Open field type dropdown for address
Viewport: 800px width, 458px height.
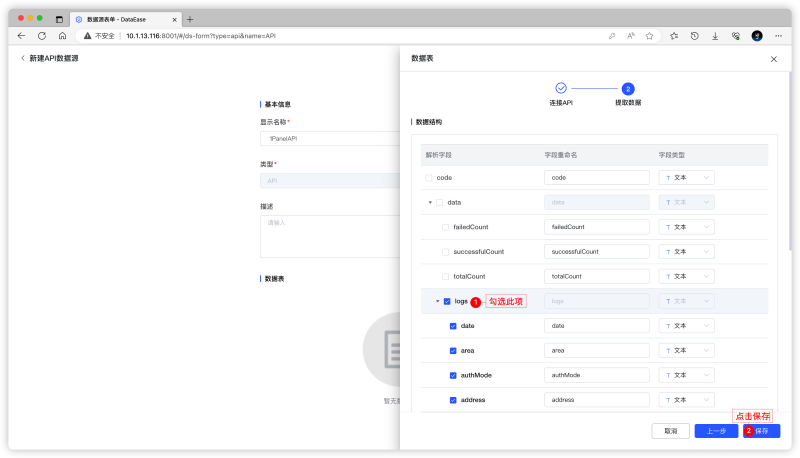click(x=686, y=400)
